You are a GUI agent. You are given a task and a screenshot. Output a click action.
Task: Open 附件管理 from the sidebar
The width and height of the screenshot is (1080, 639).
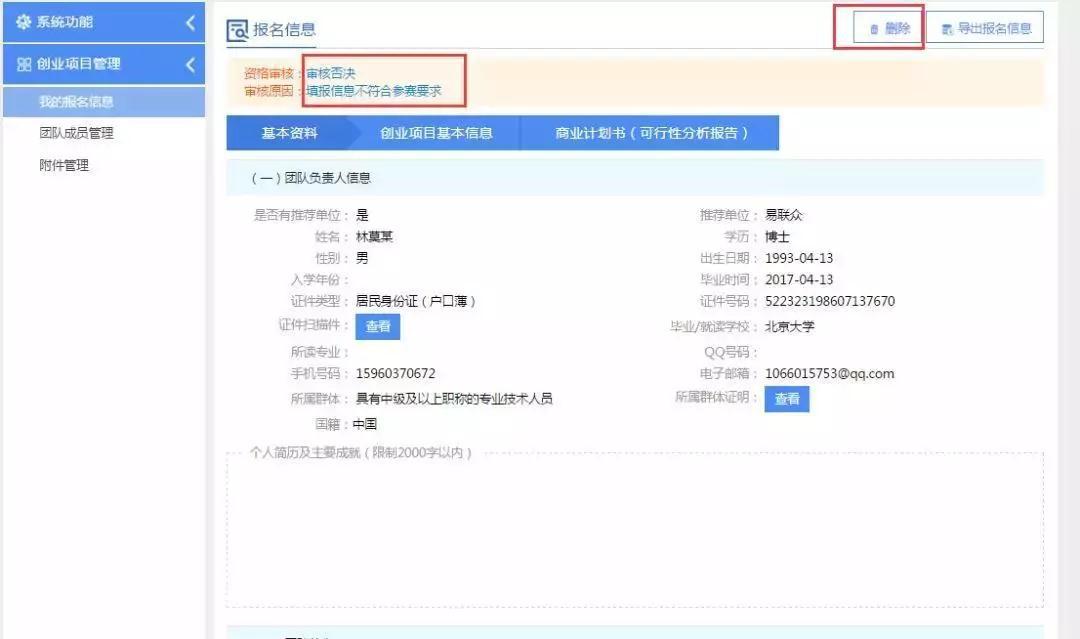[x=62, y=165]
